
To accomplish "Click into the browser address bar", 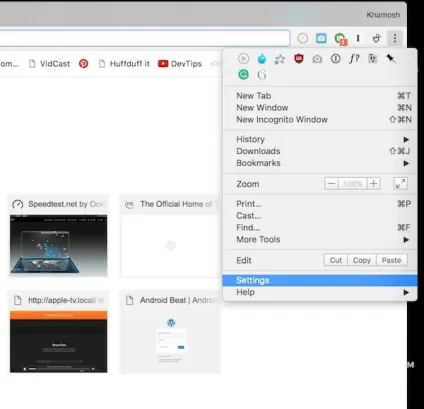I will click(x=145, y=38).
